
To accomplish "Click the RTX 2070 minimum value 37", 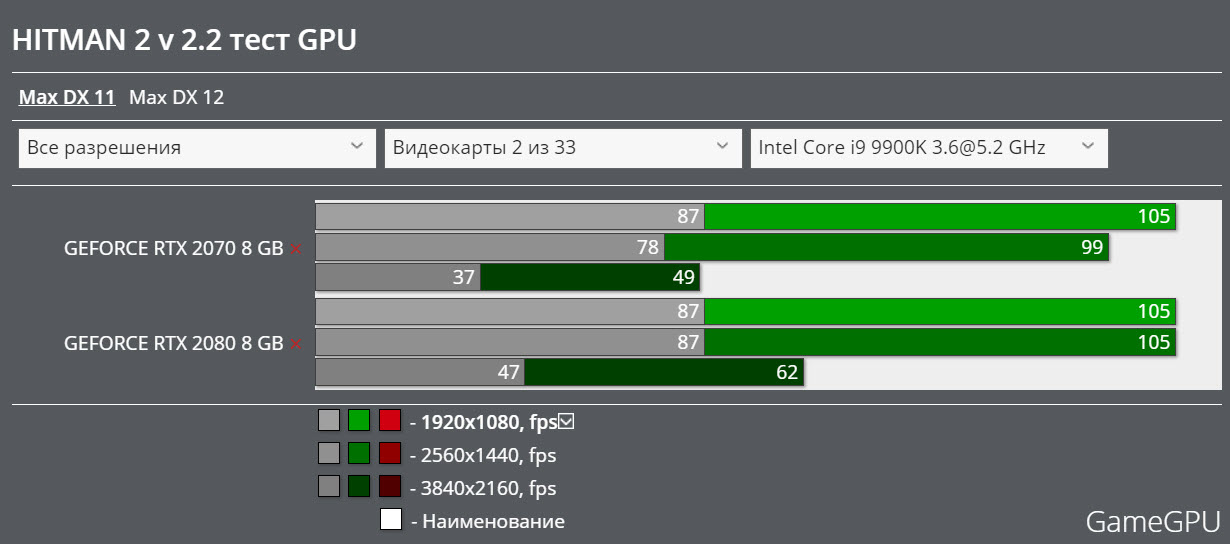I will pyautogui.click(x=463, y=277).
